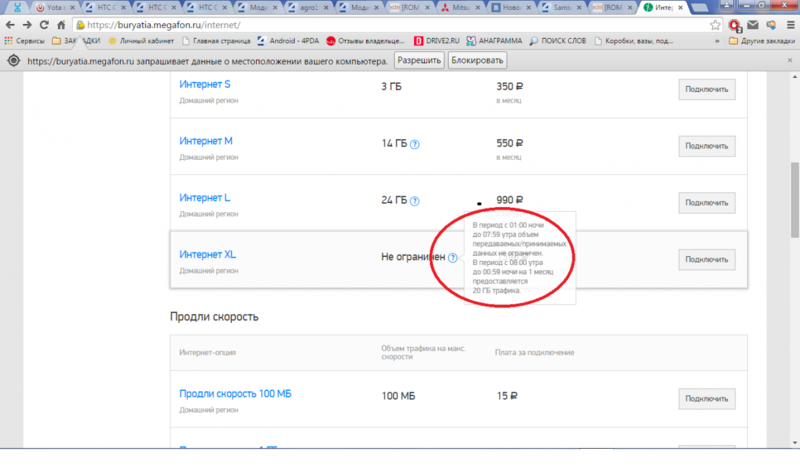Open the browser home page
This screenshot has height=468, width=800.
61,24
